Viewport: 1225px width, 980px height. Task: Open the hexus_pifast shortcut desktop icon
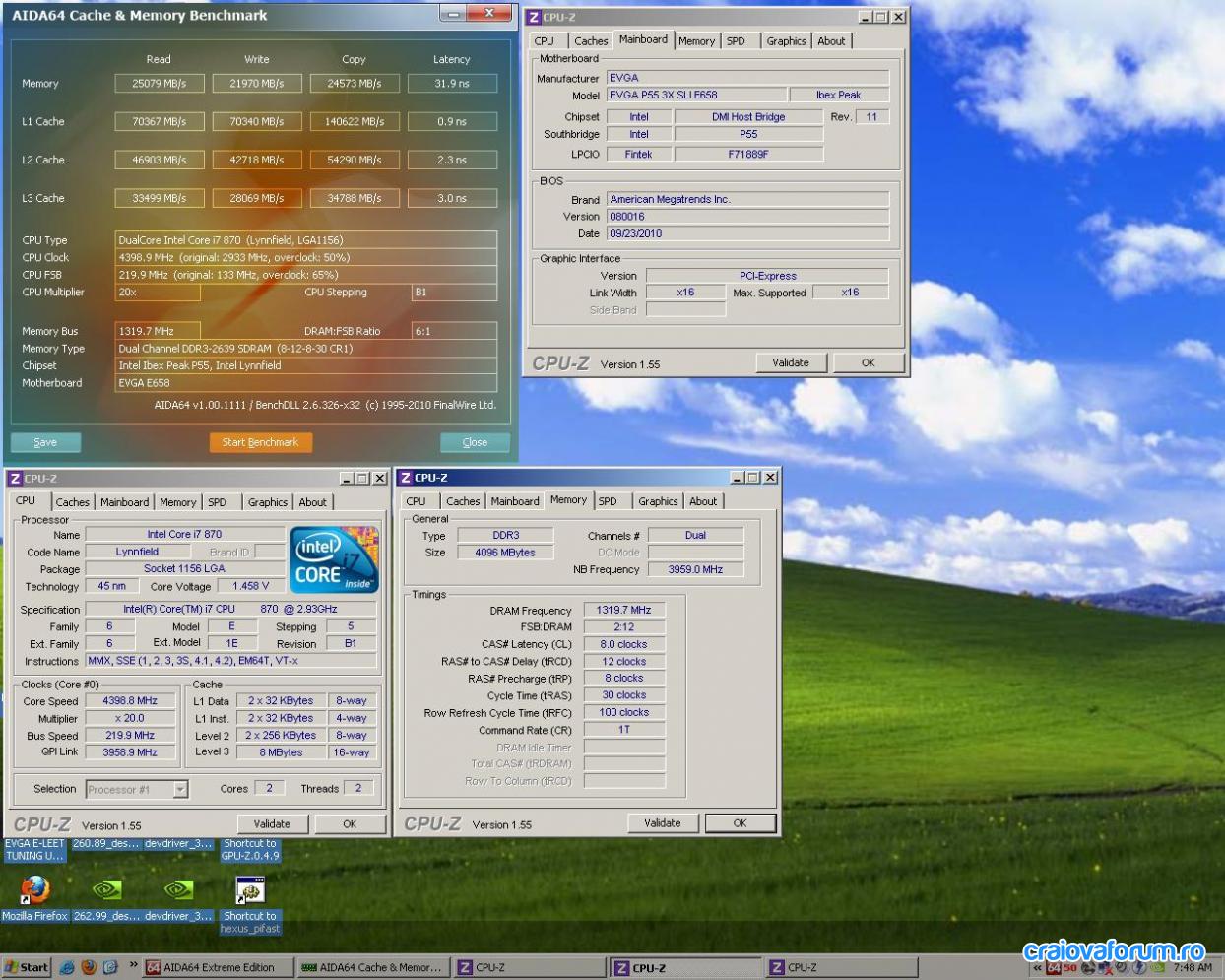[x=250, y=889]
